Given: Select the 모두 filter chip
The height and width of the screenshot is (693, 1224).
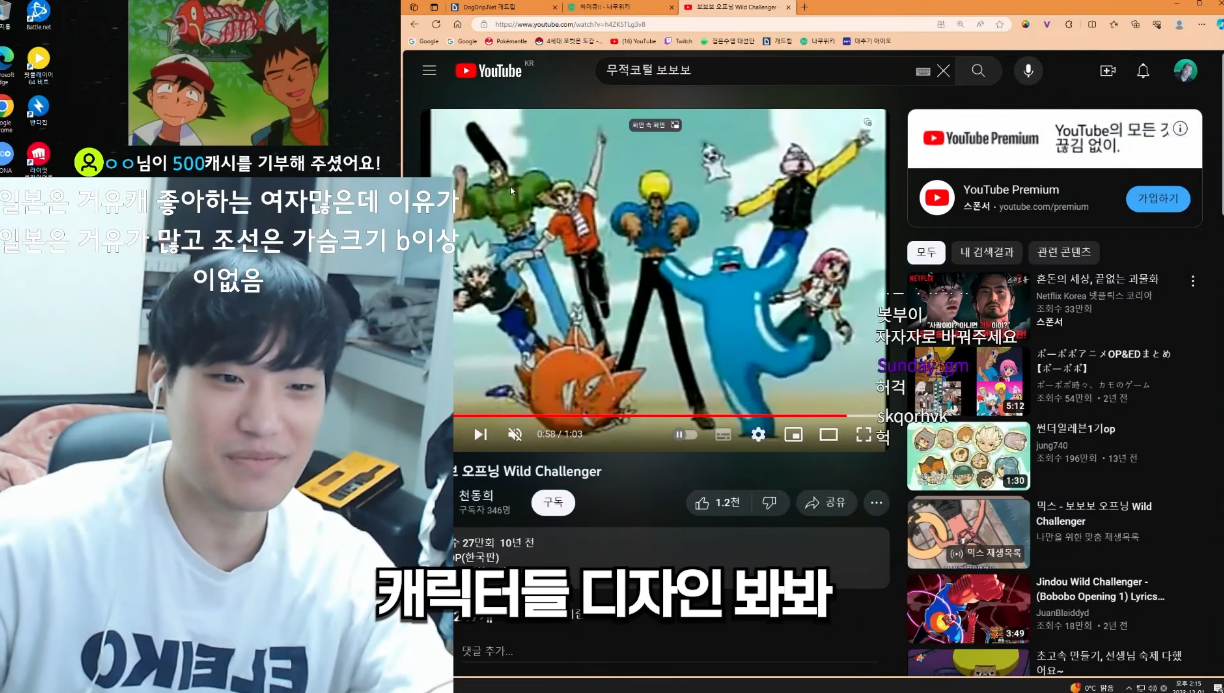Looking at the screenshot, I should [x=926, y=252].
